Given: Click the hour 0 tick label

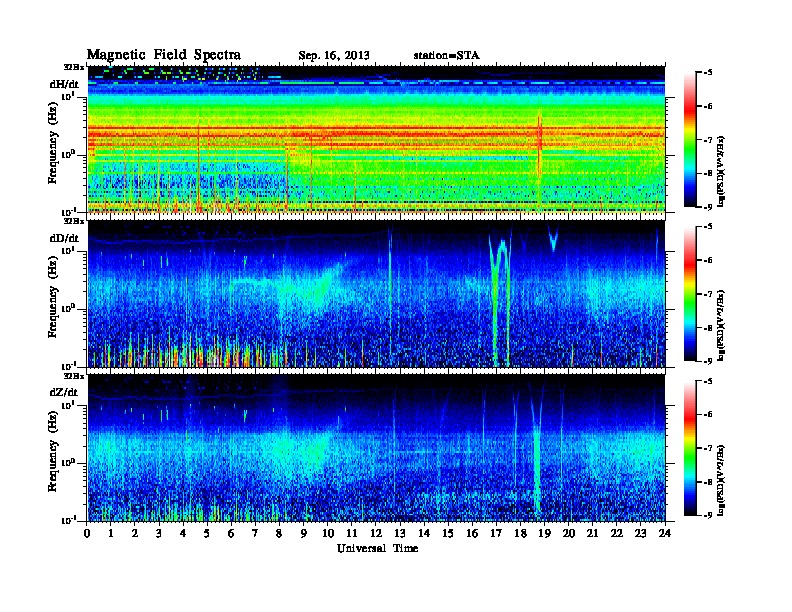Looking at the screenshot, I should 87,534.
